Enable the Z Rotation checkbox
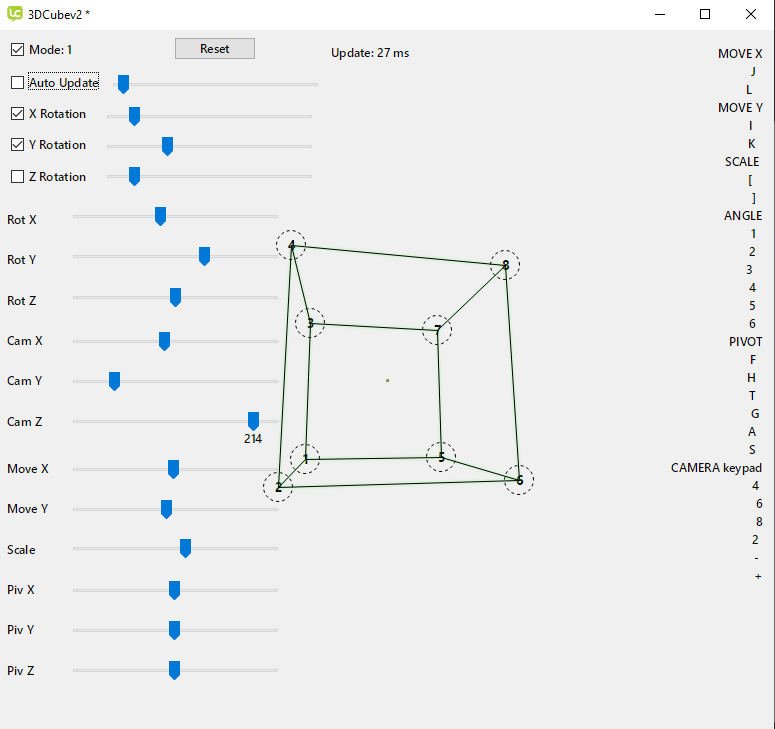 click(x=18, y=177)
